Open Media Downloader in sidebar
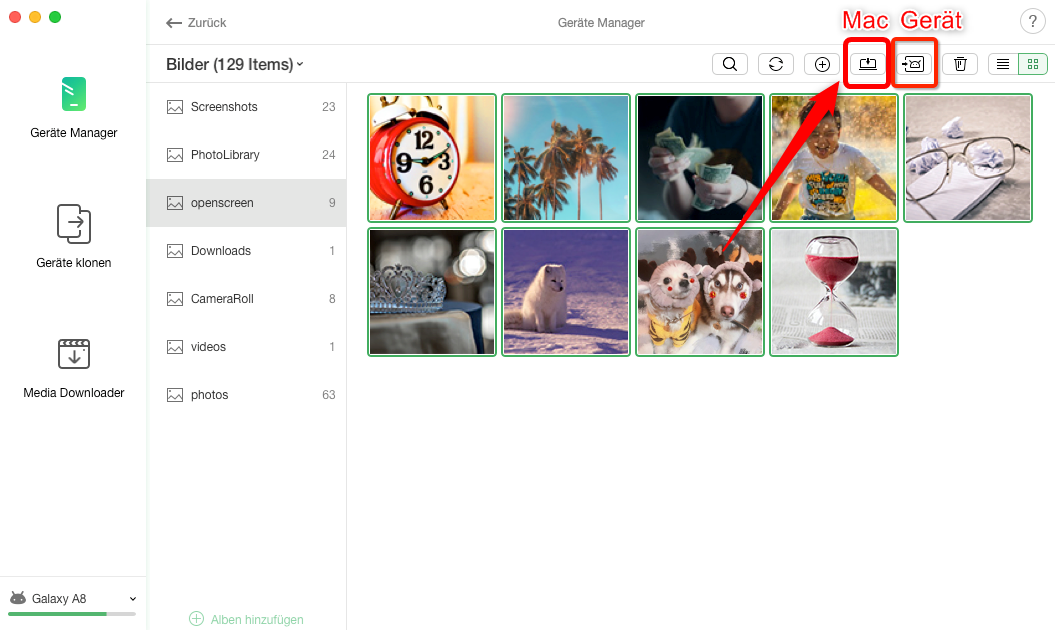The height and width of the screenshot is (630, 1055). click(73, 366)
